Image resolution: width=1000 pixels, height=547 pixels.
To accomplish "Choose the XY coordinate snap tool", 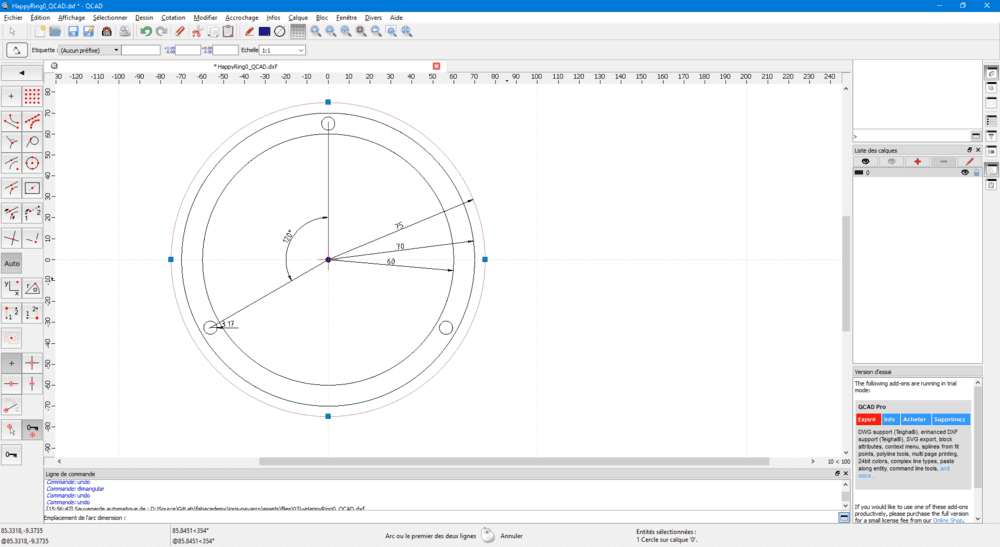I will [x=11, y=289].
